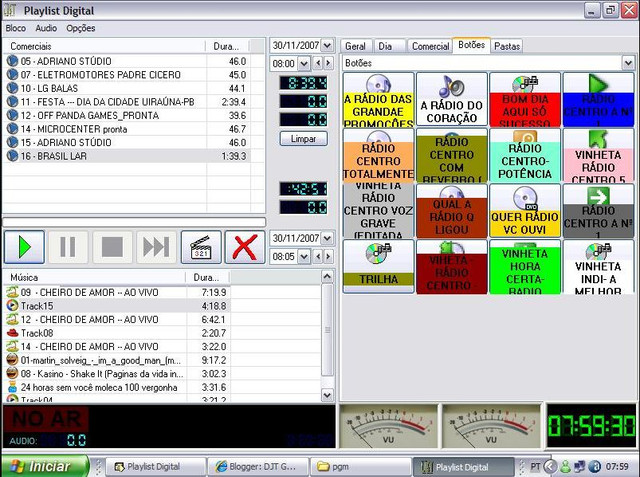Open the Audio menu
640x477 pixels.
46,28
